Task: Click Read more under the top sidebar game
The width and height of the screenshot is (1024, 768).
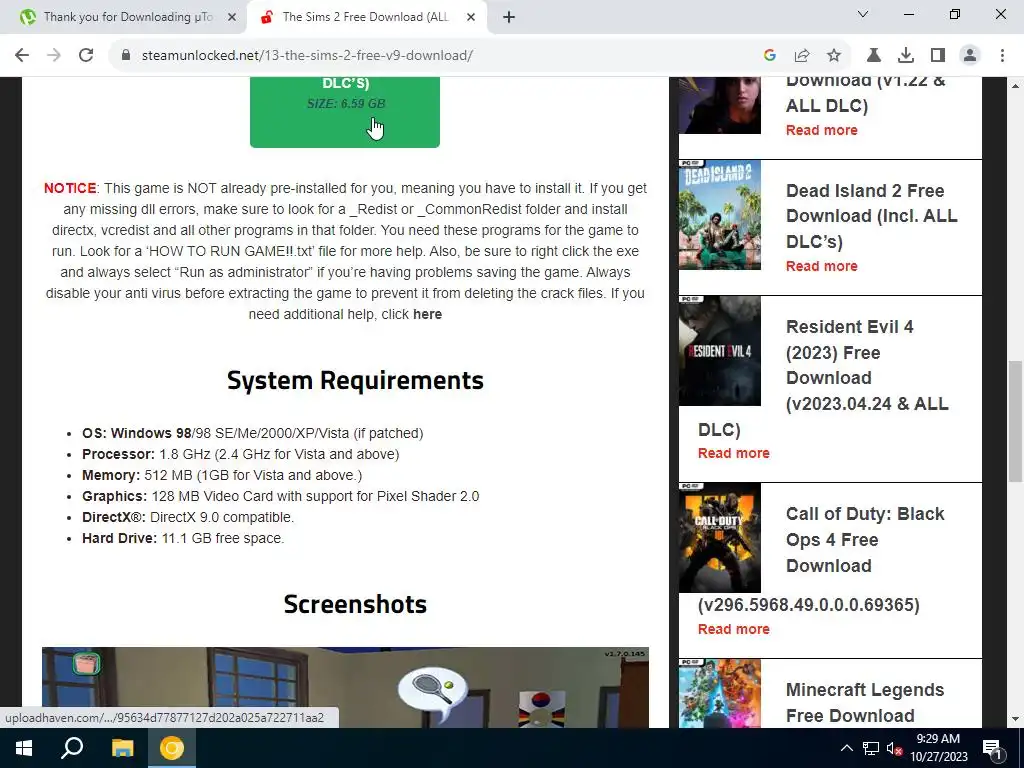Action: pos(822,130)
